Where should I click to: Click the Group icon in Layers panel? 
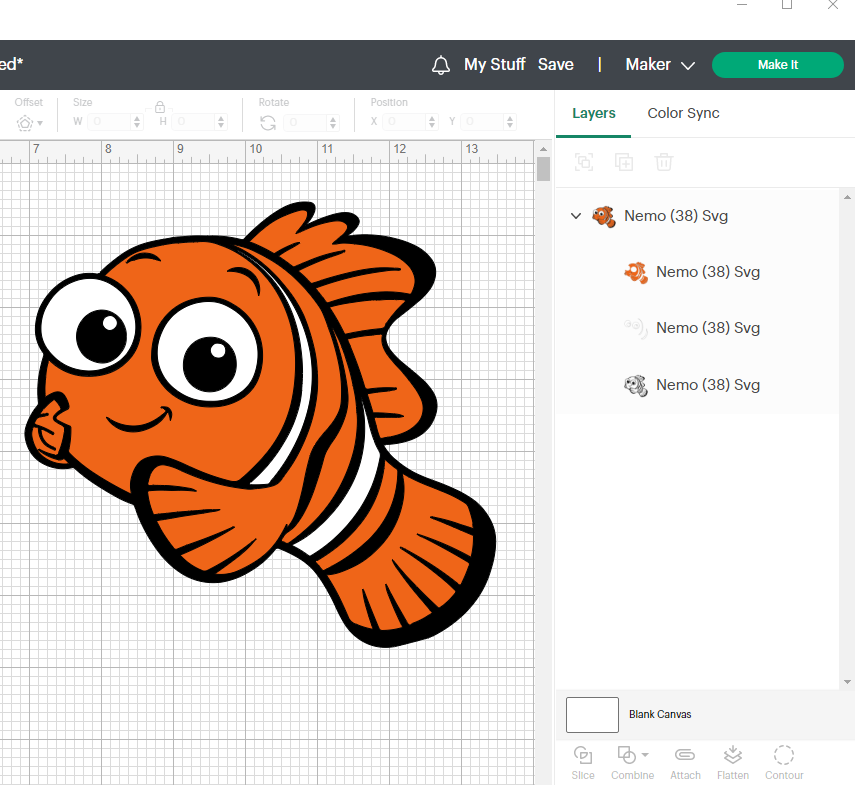(584, 162)
